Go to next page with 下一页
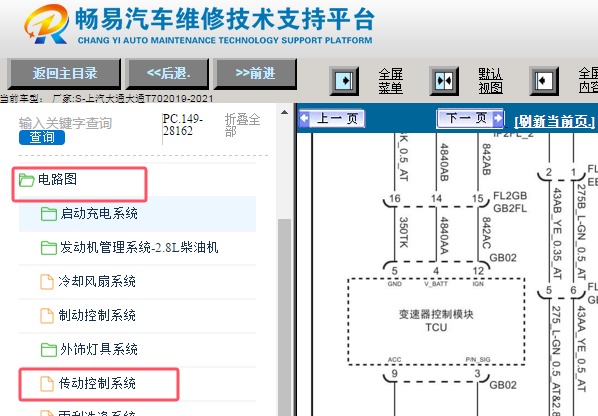 tap(470, 118)
